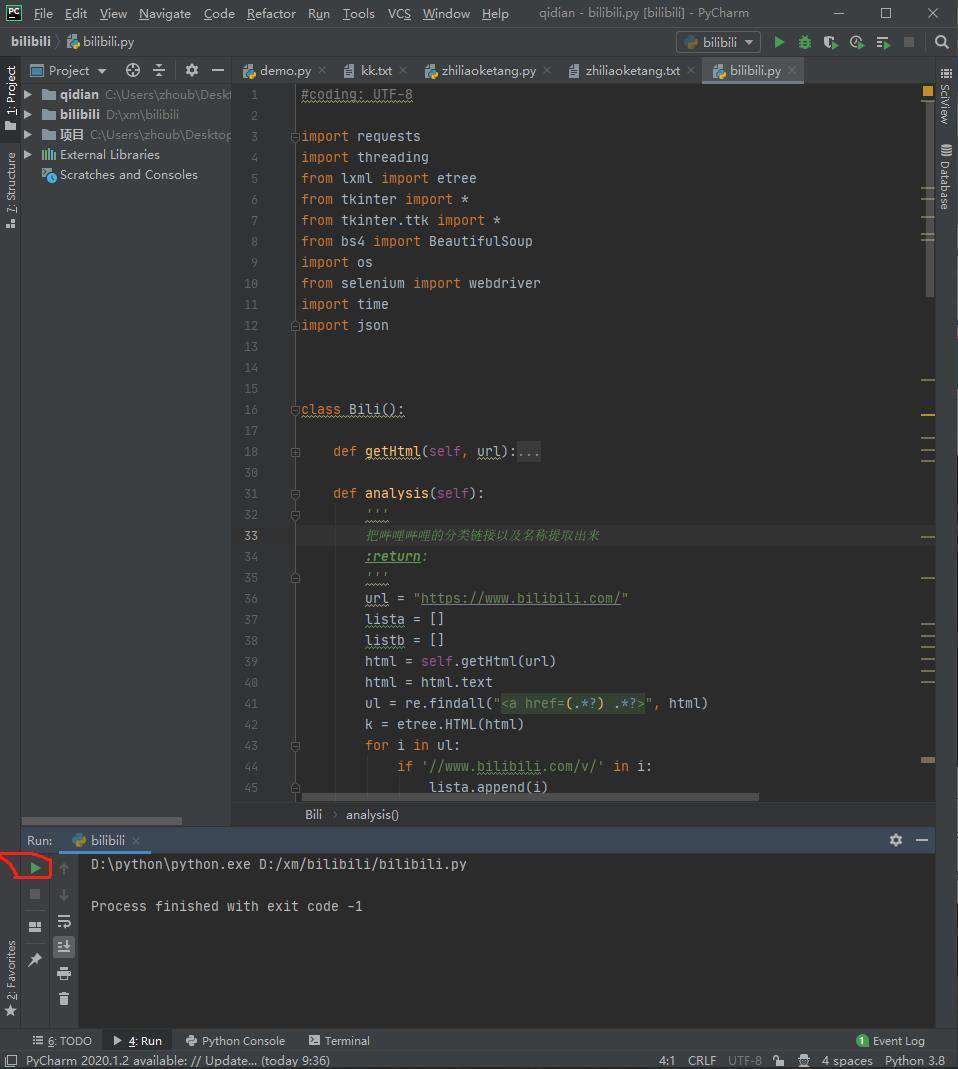Open Database side panel
Screen dimensions: 958x1069
coord(946,177)
